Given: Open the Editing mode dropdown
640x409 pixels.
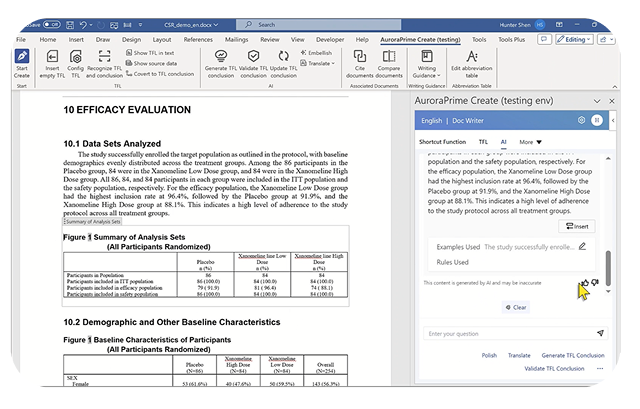Looking at the screenshot, I should pyautogui.click(x=574, y=39).
